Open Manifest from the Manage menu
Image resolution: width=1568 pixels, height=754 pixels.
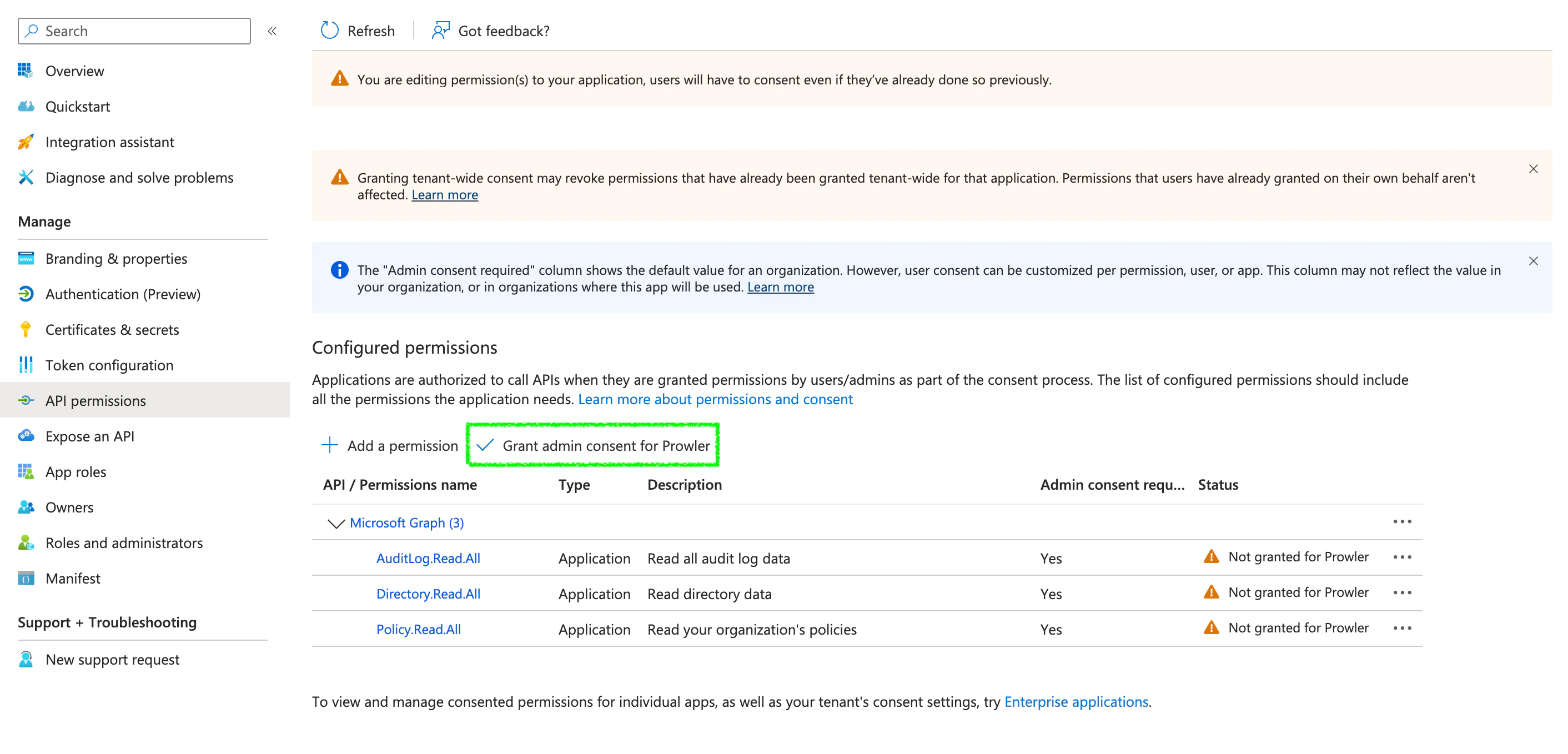pyautogui.click(x=72, y=578)
